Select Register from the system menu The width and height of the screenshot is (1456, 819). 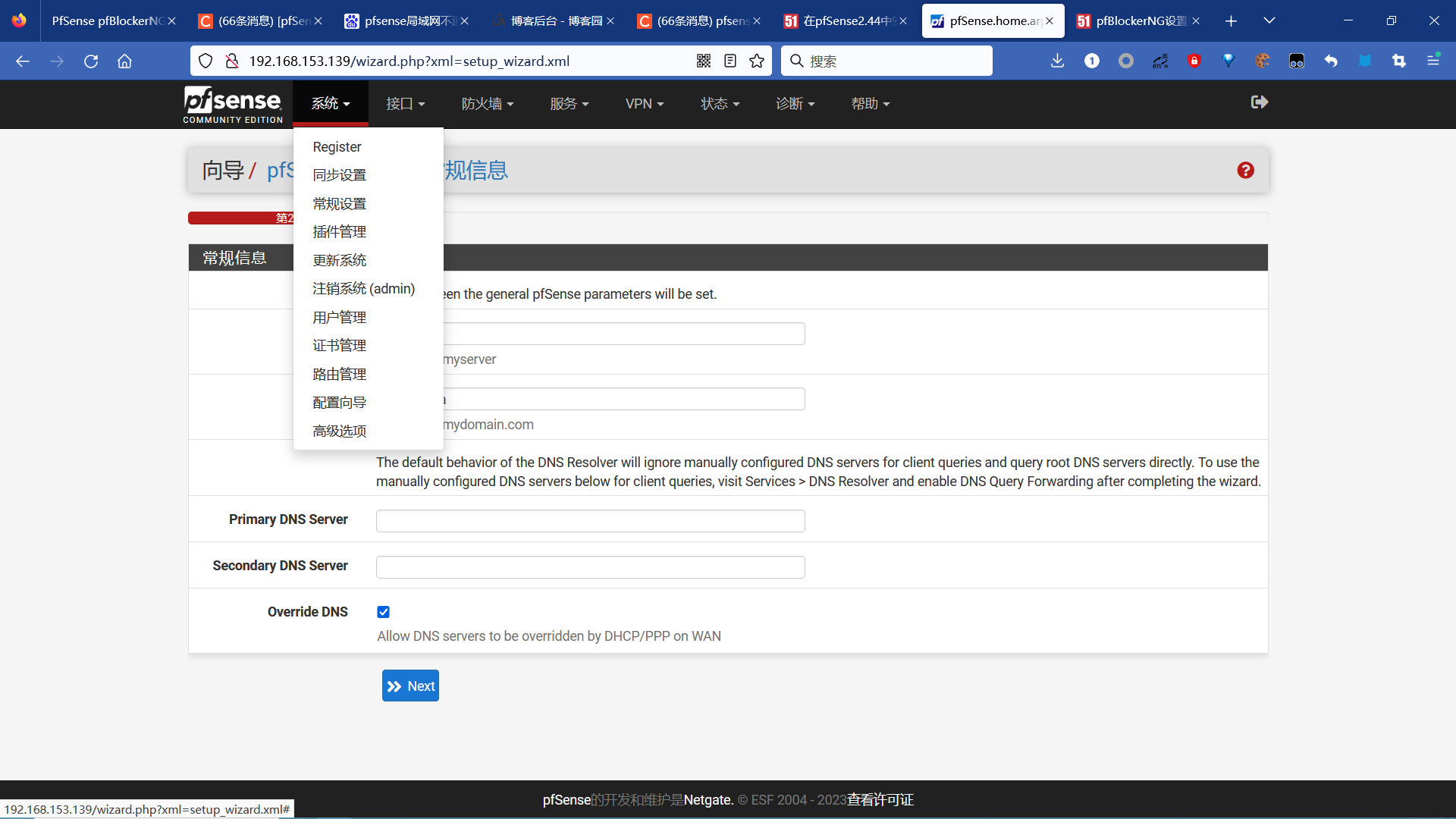click(368, 147)
